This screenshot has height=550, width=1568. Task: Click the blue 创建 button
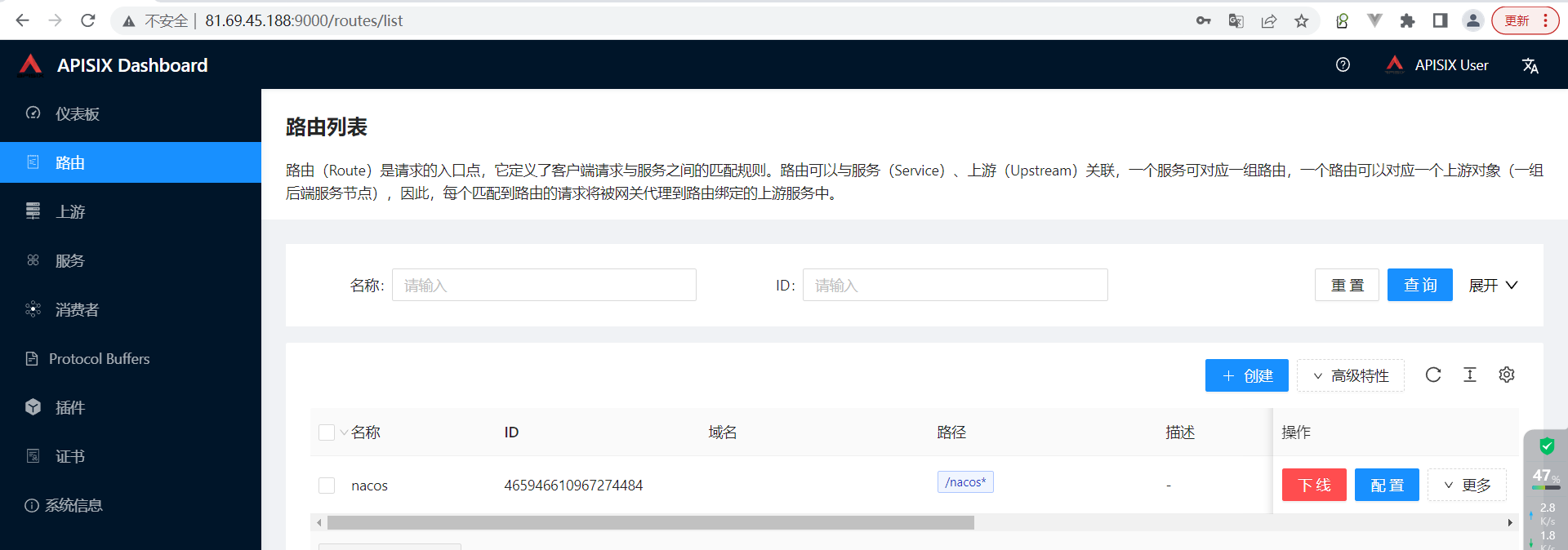point(1246,375)
